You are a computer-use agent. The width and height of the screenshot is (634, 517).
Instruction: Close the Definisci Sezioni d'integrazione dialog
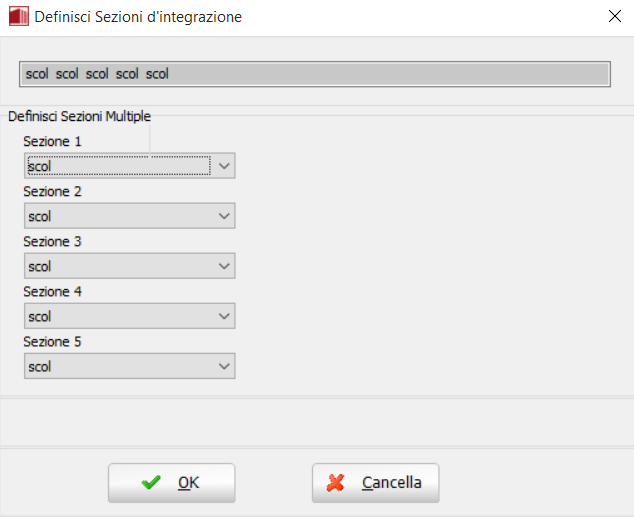tap(614, 17)
